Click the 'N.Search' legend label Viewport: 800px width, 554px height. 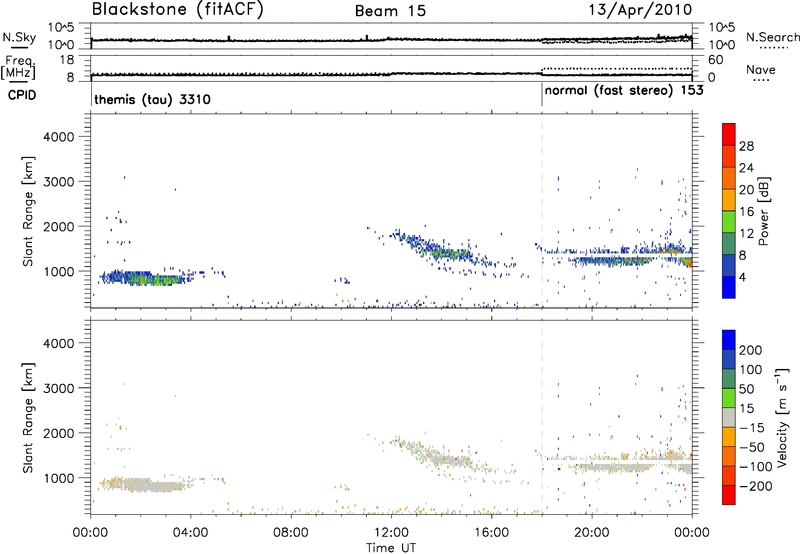coord(772,37)
